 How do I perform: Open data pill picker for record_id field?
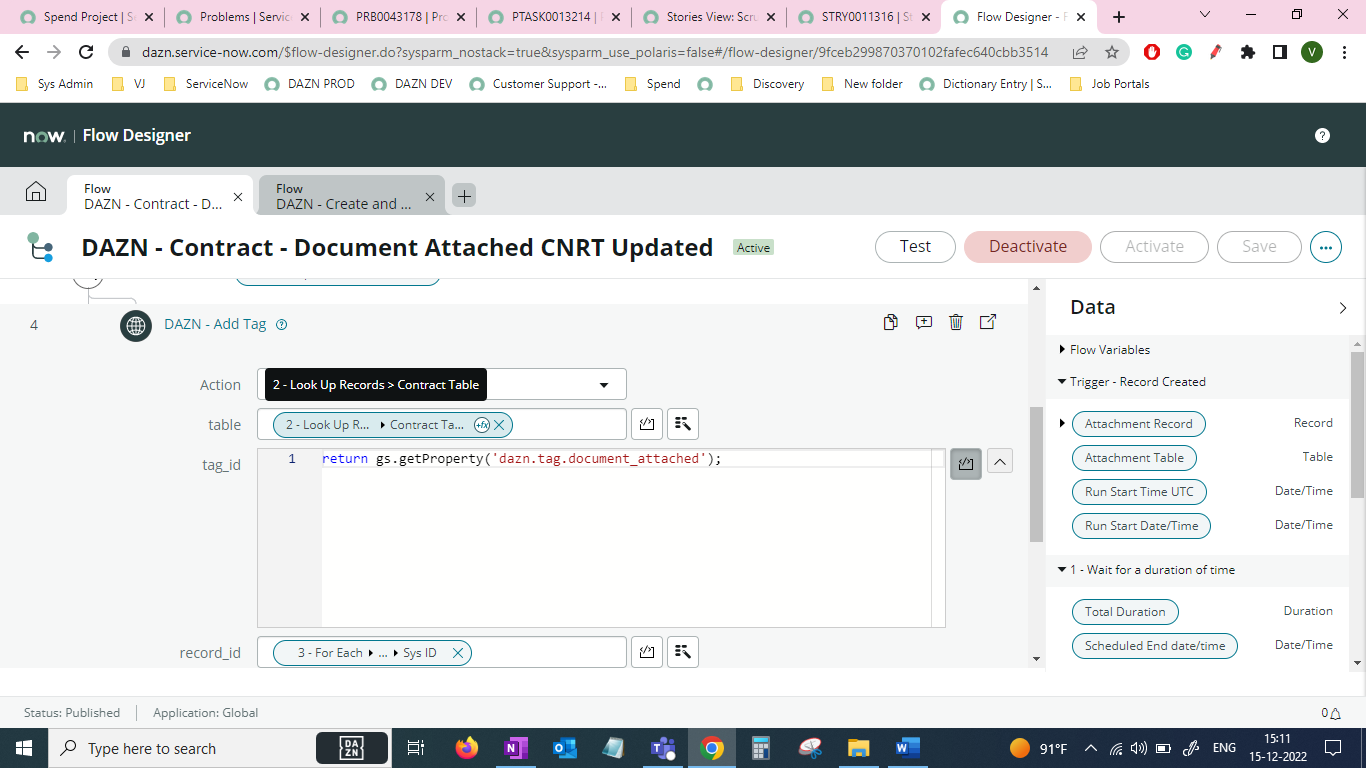point(683,652)
